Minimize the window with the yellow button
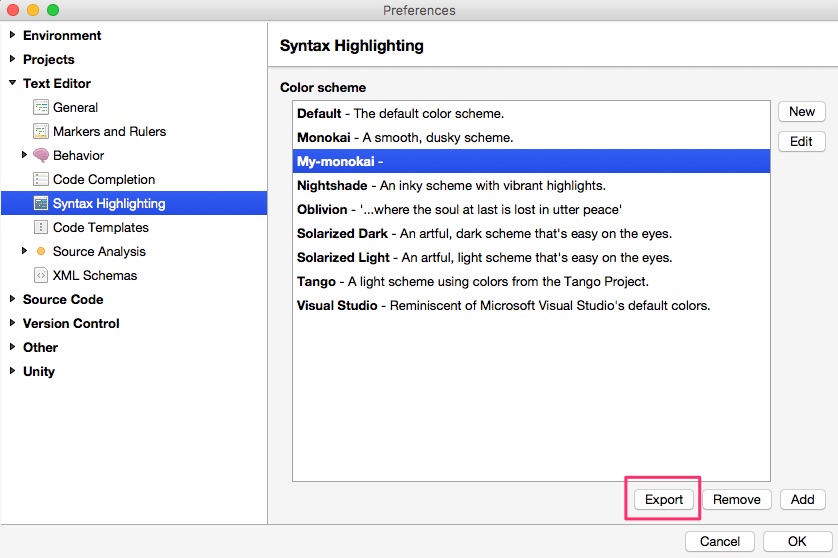 pyautogui.click(x=33, y=10)
